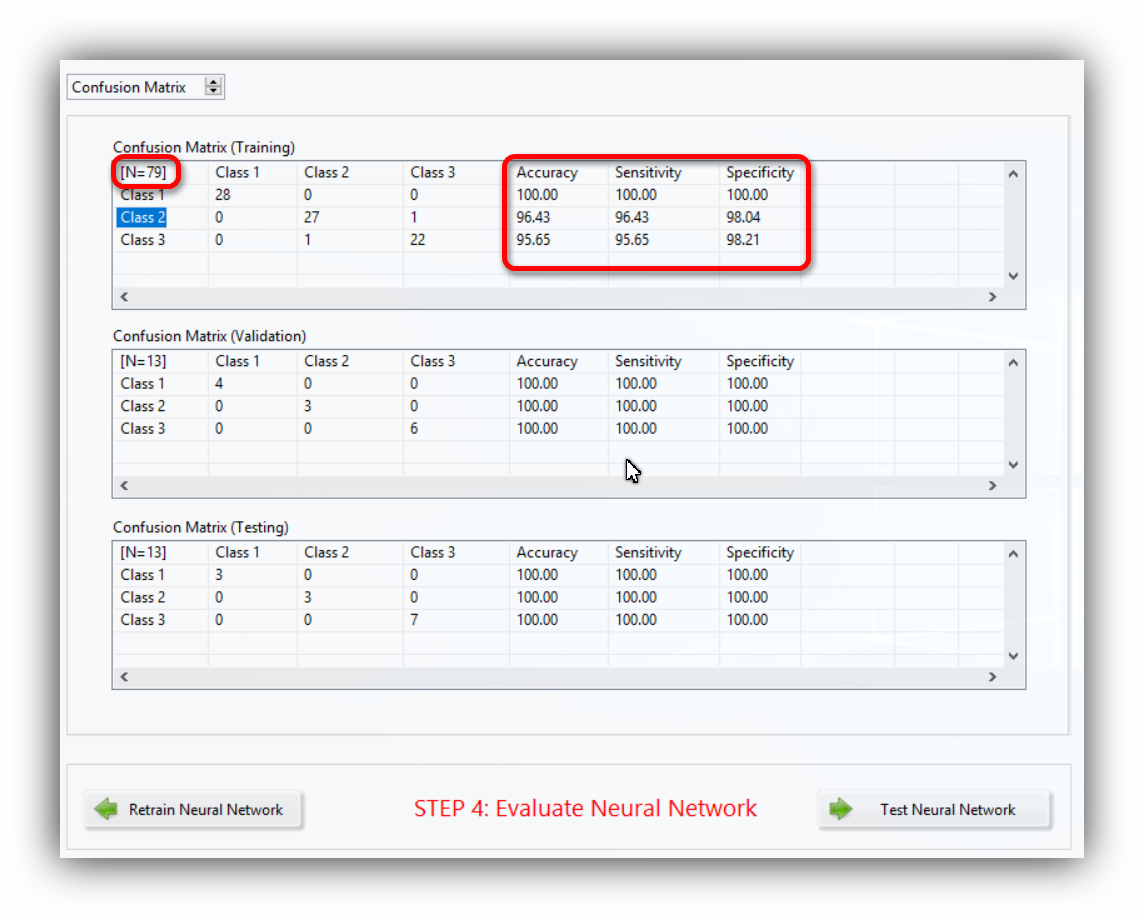Click the Sensitivity header in Validation table

point(647,361)
